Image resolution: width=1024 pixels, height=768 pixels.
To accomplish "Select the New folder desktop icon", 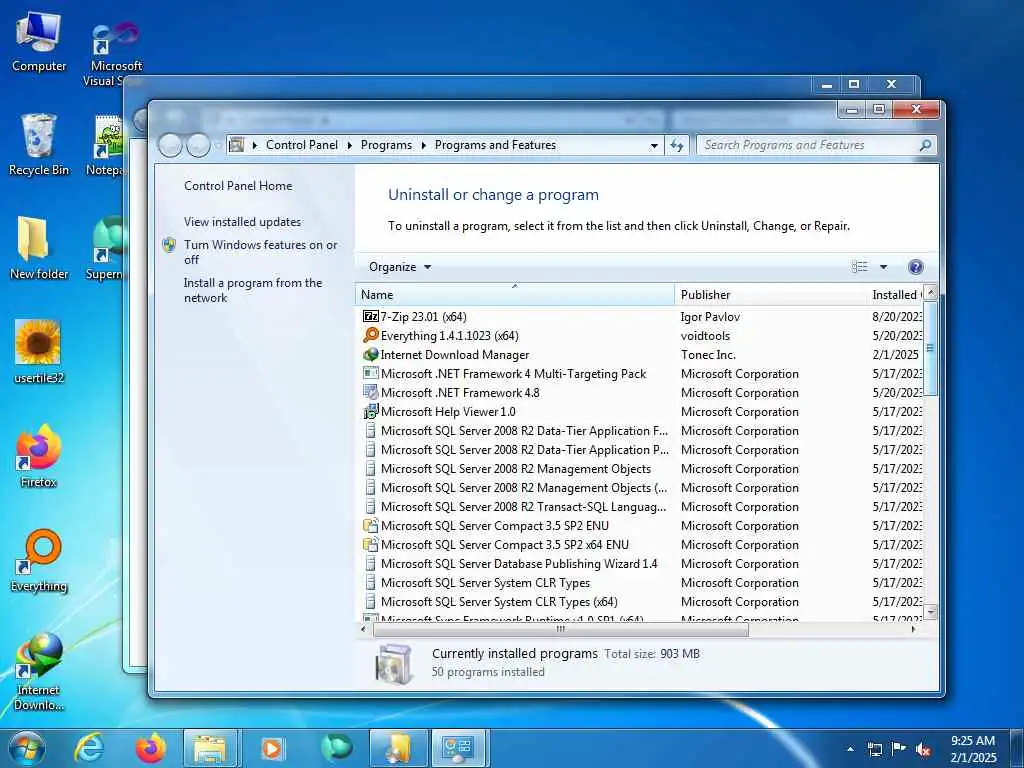I will click(39, 248).
